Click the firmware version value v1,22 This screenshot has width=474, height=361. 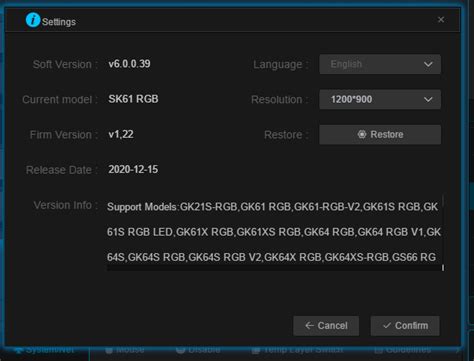(121, 134)
